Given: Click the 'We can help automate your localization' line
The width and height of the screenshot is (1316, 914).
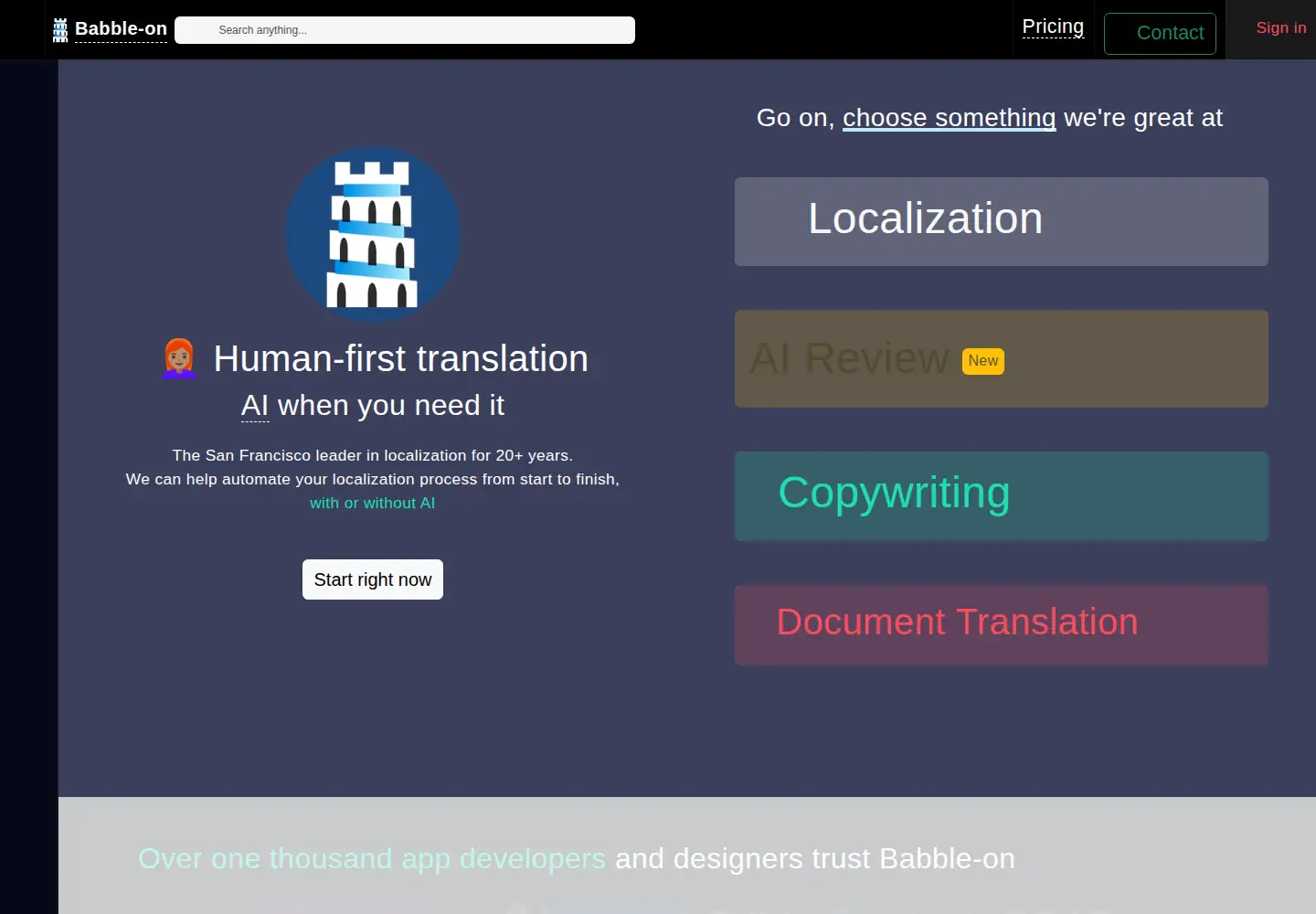Looking at the screenshot, I should click(x=373, y=479).
